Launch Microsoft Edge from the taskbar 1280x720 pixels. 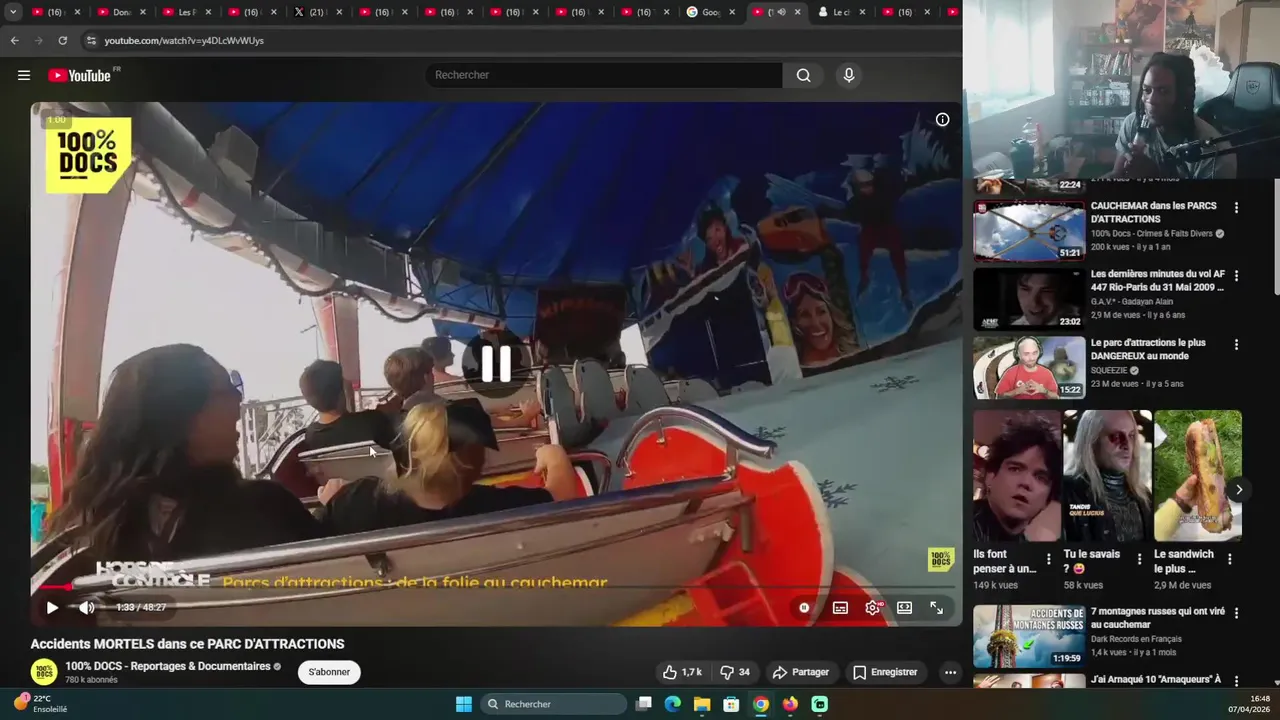673,704
